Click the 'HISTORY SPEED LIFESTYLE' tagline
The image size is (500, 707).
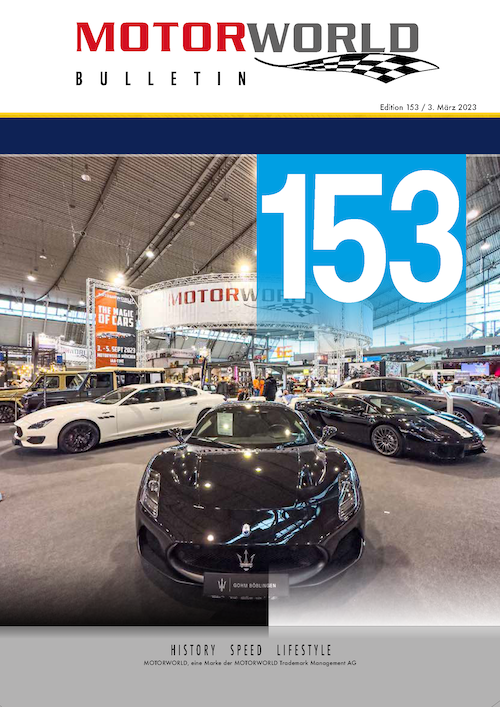251,650
